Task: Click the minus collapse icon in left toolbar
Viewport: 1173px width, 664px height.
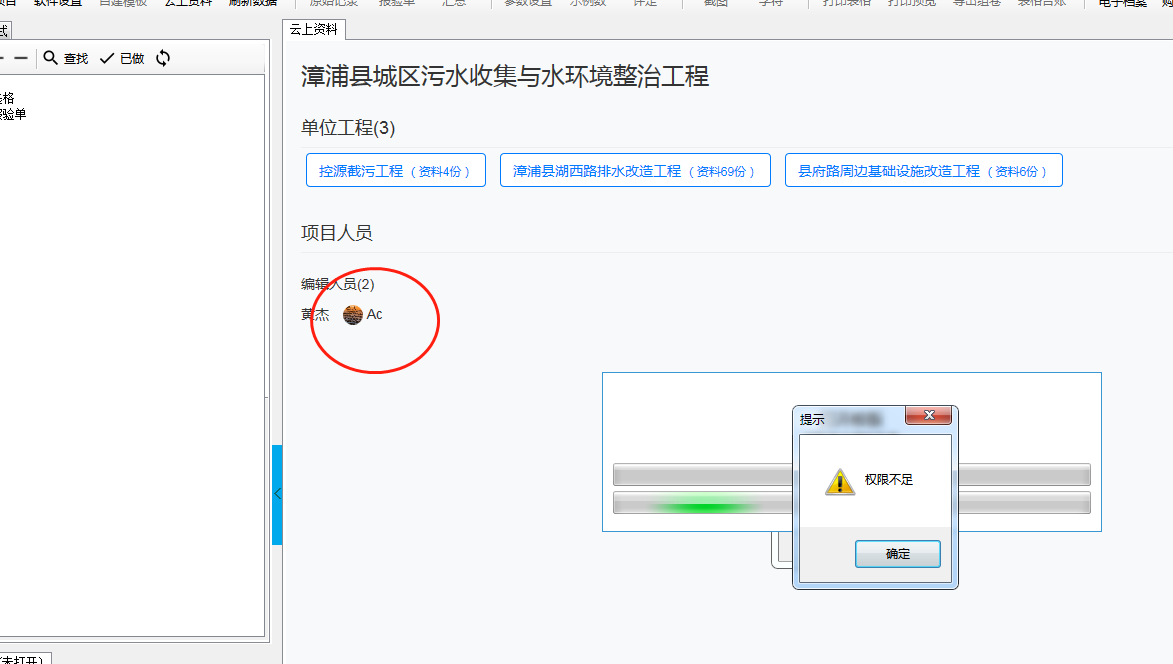Action: [20, 58]
